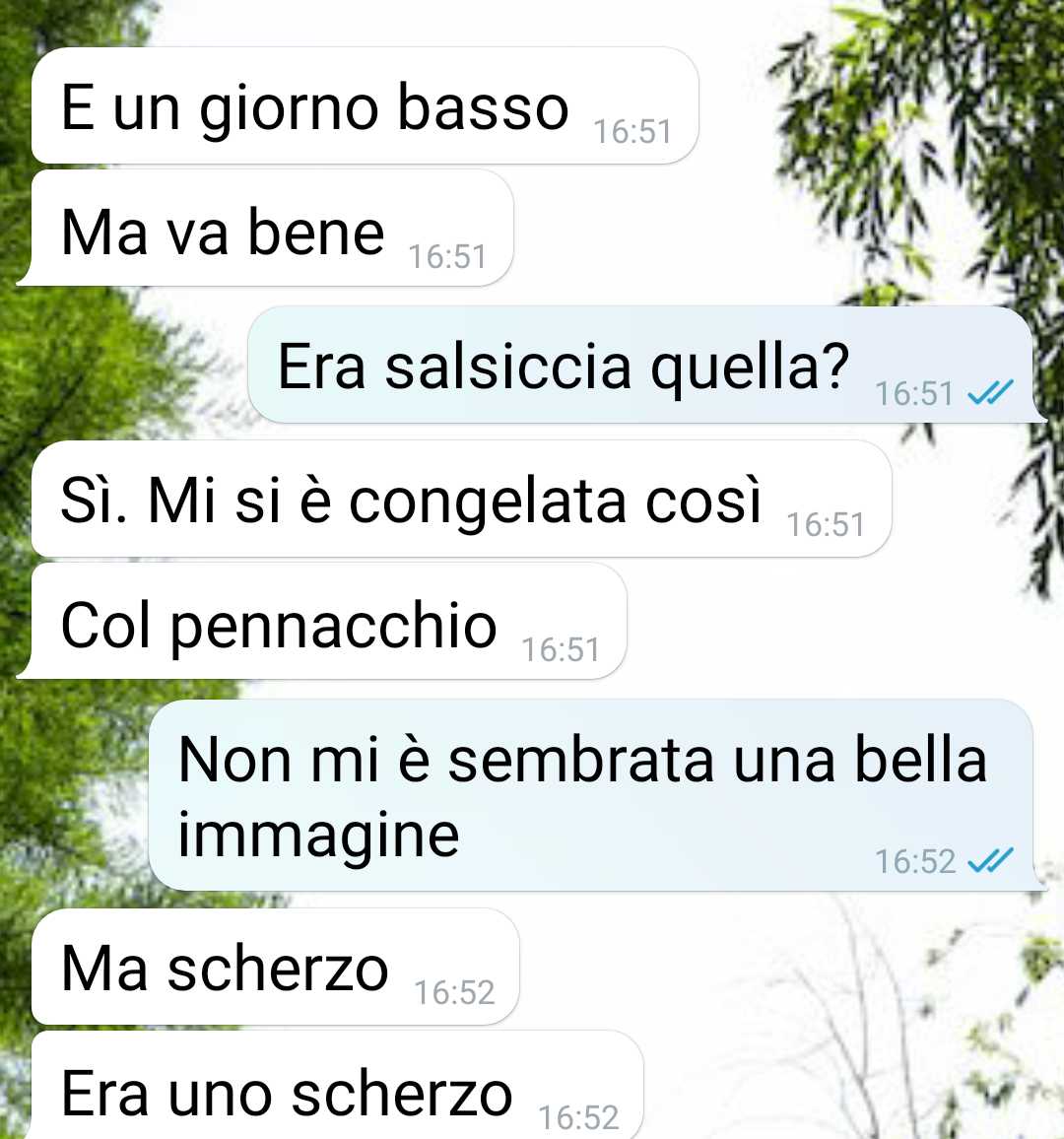Click 16:51 timestamp beside 'Col pennacchio'
The height and width of the screenshot is (1139, 1064).
tap(561, 650)
